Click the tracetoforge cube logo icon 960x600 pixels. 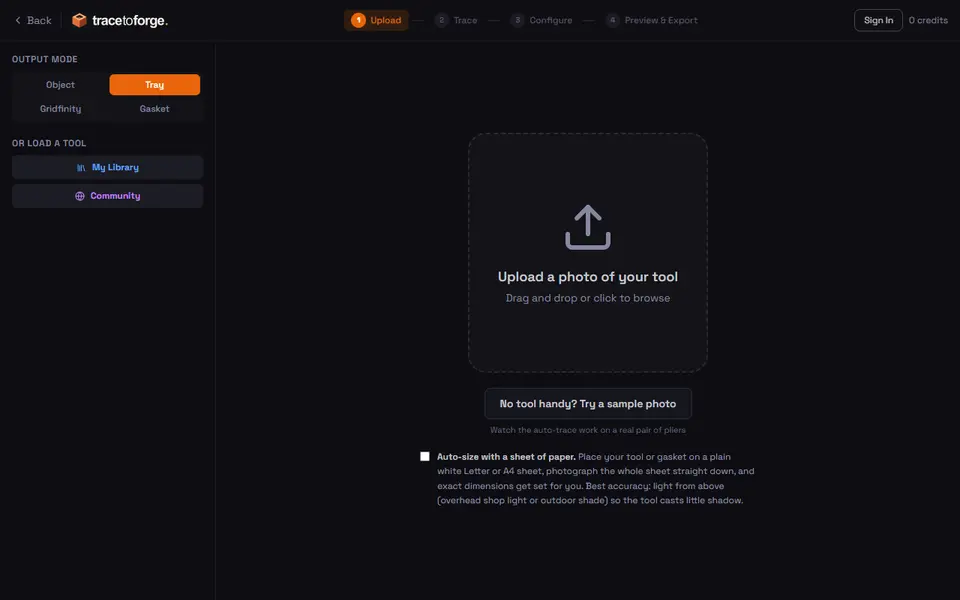tap(79, 20)
